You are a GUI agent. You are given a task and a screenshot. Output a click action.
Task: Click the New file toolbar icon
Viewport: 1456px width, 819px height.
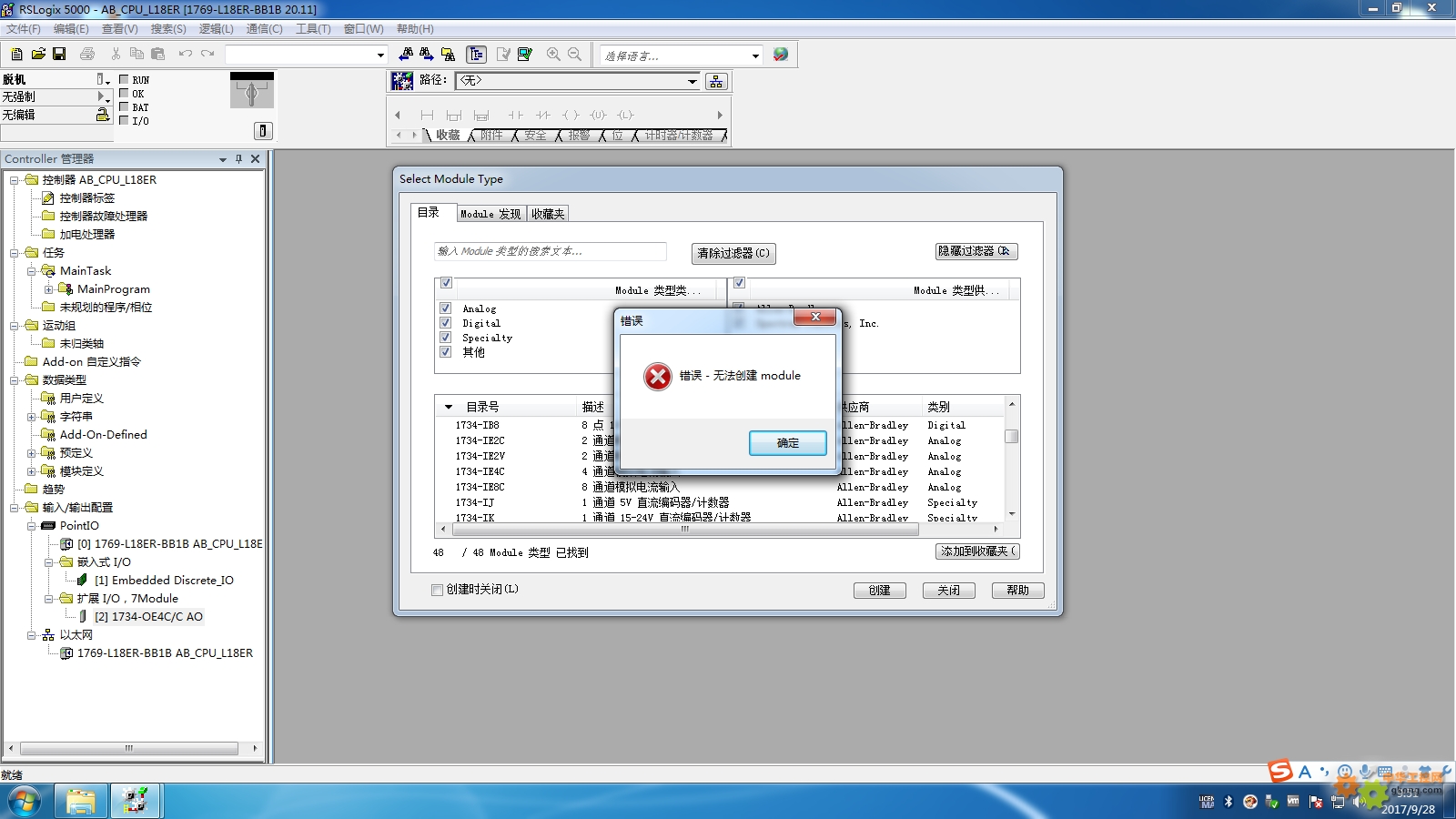point(16,55)
